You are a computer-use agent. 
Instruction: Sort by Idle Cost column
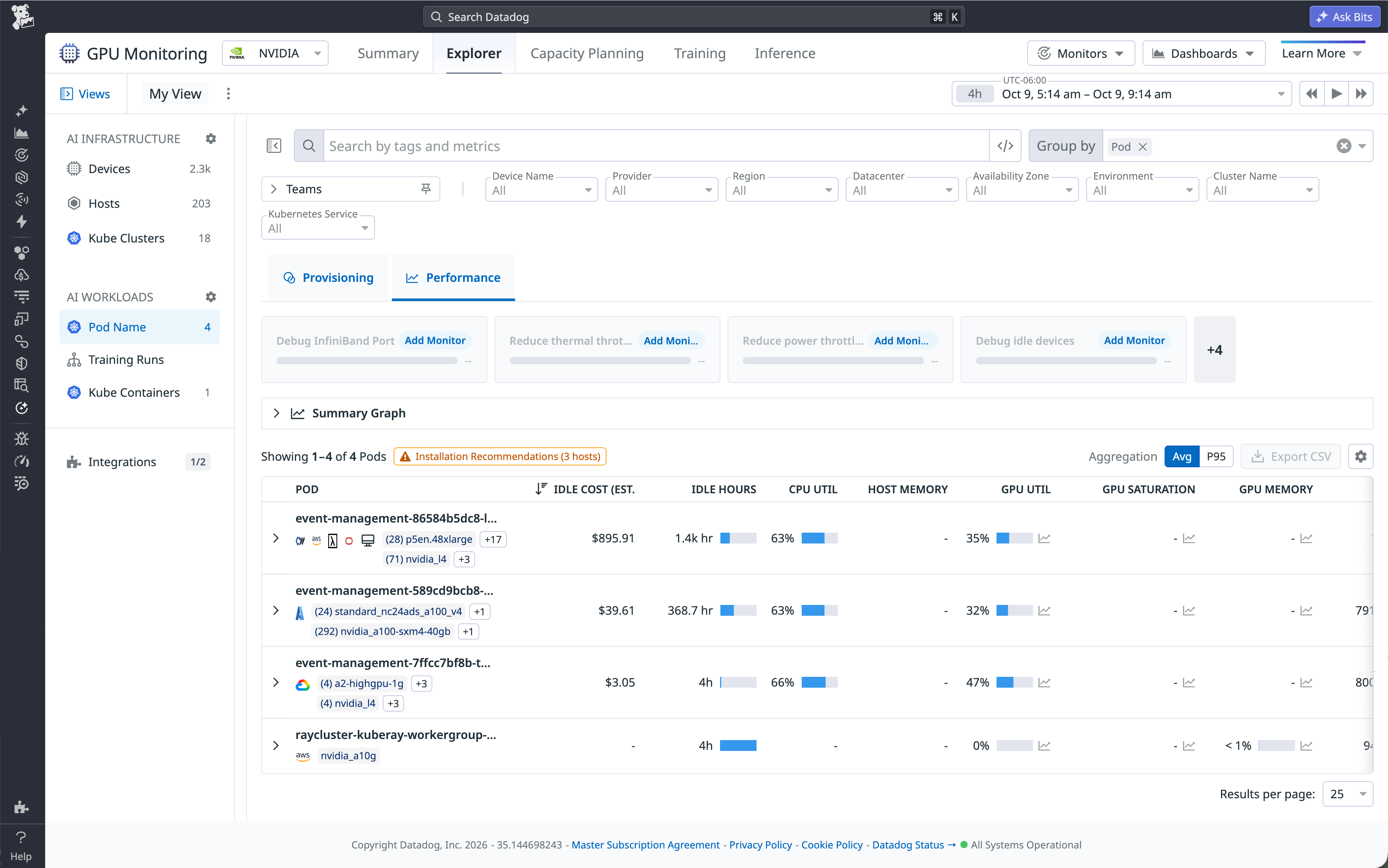click(585, 489)
